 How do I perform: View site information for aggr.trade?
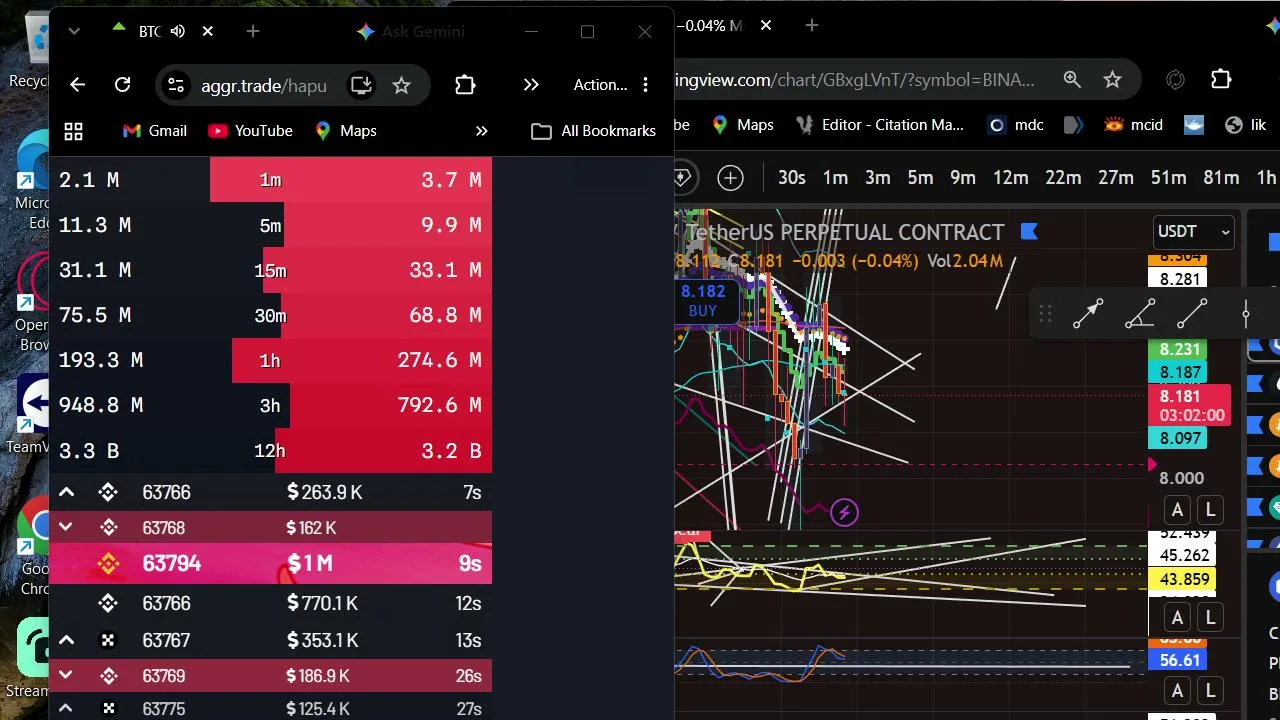point(175,85)
